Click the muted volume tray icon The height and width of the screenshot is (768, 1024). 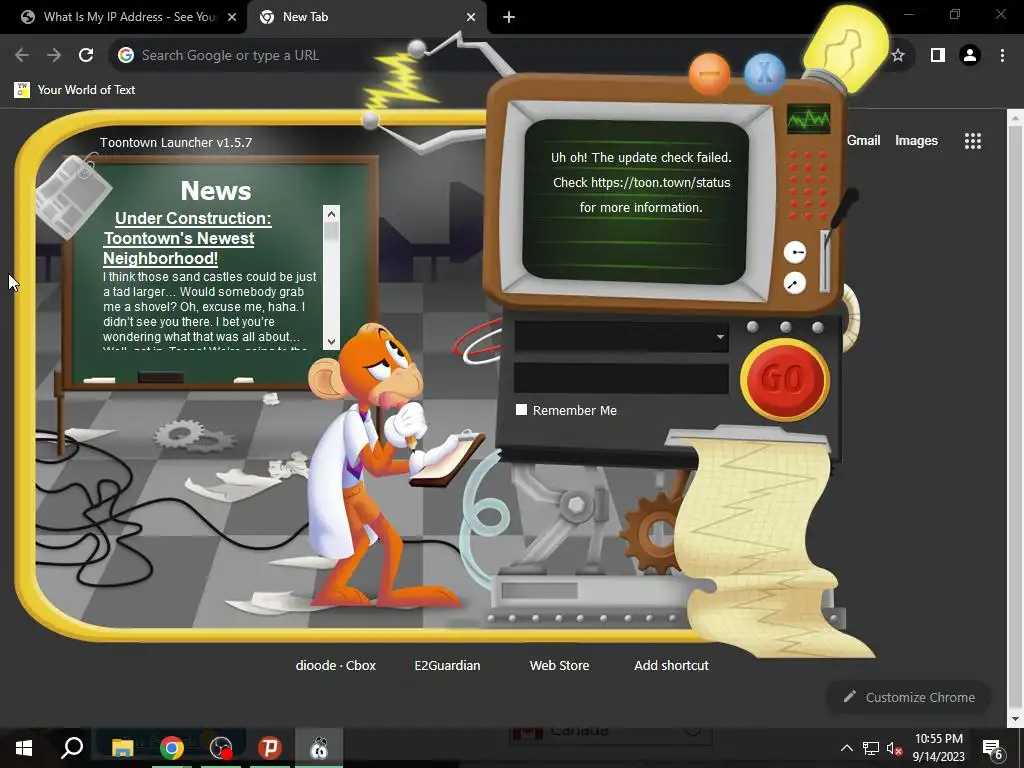[895, 748]
